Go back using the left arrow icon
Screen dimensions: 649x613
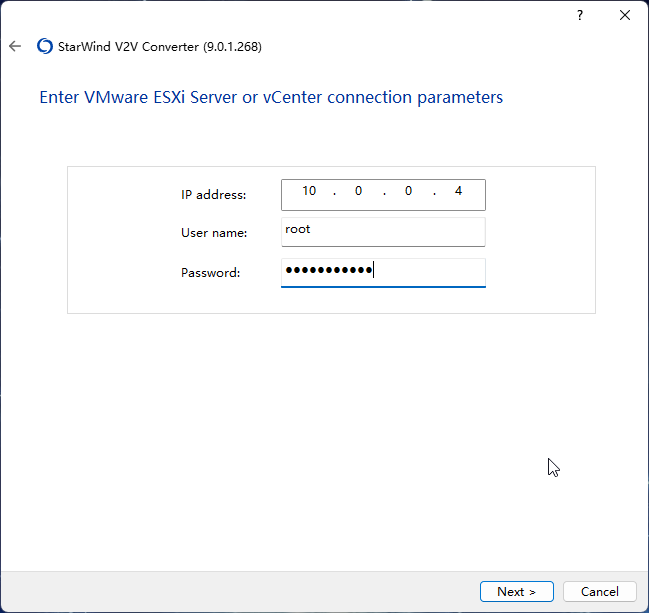pyautogui.click(x=15, y=46)
